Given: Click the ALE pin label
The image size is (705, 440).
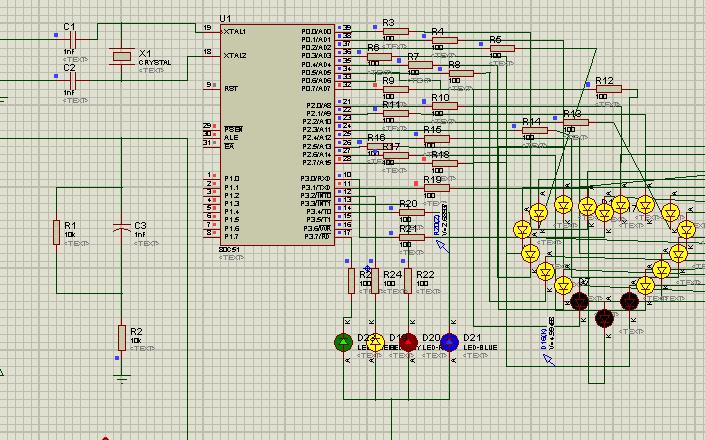Looking at the screenshot, I should tap(231, 138).
